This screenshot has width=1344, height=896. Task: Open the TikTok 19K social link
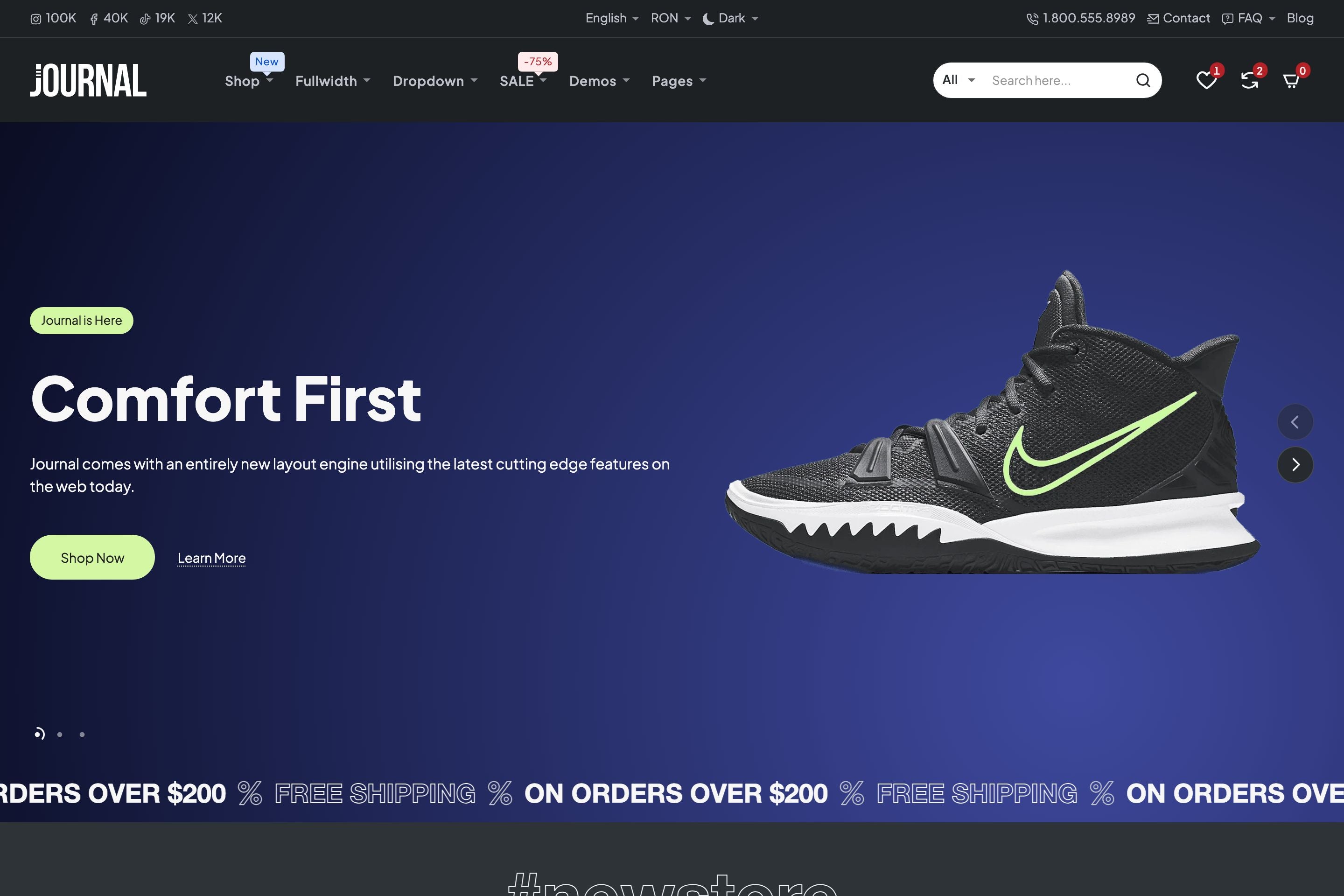[157, 18]
